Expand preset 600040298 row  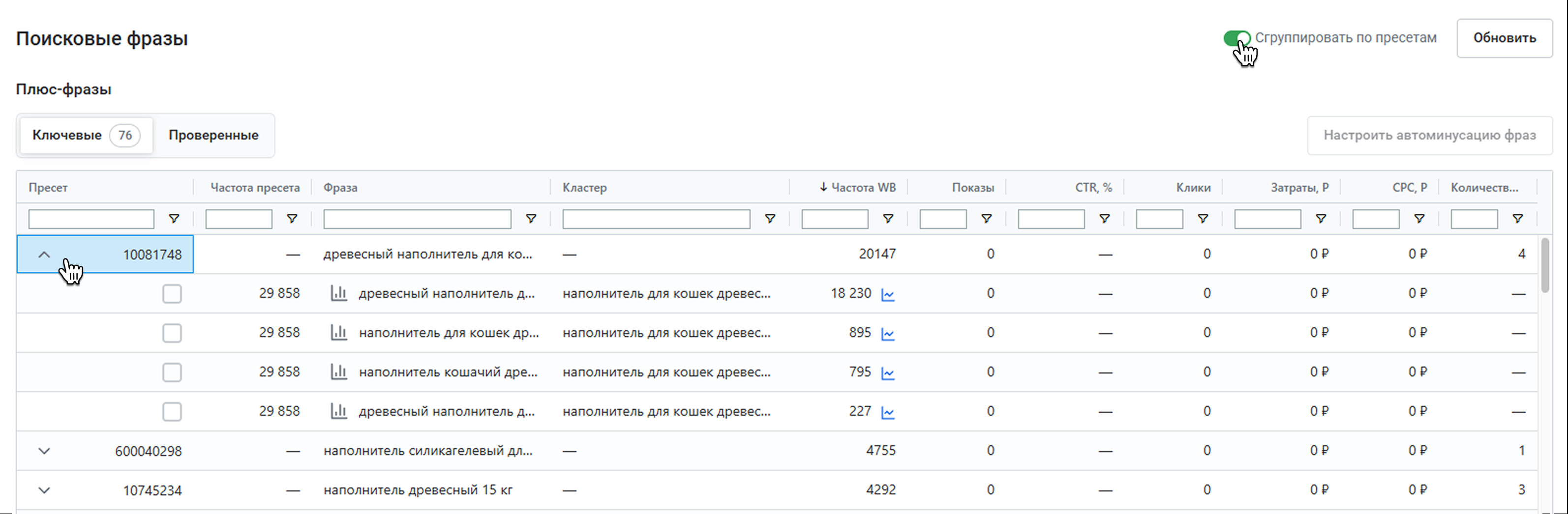pos(44,451)
